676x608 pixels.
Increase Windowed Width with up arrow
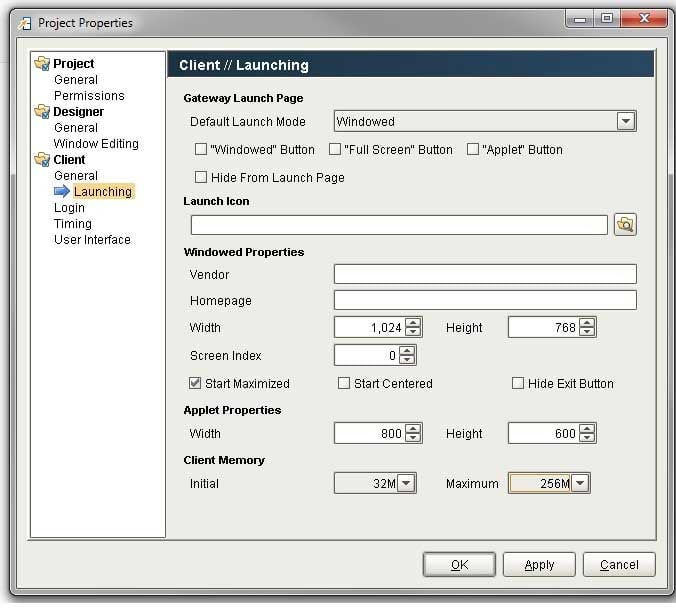point(413,322)
